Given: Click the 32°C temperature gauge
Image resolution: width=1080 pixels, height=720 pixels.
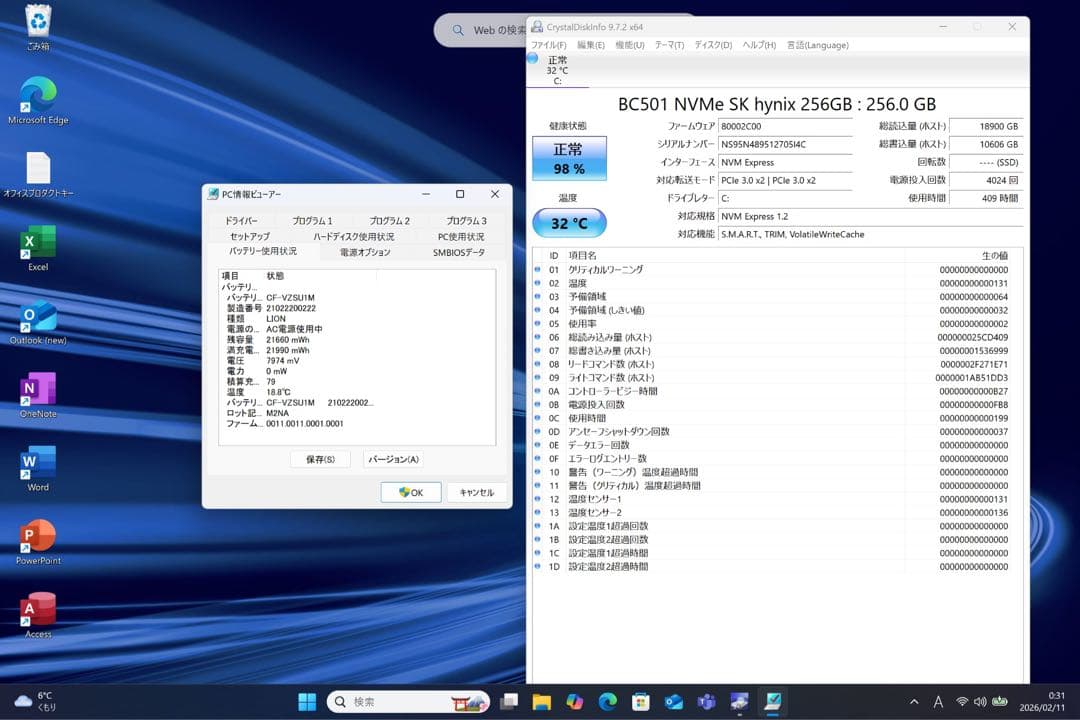Looking at the screenshot, I should pos(569,223).
